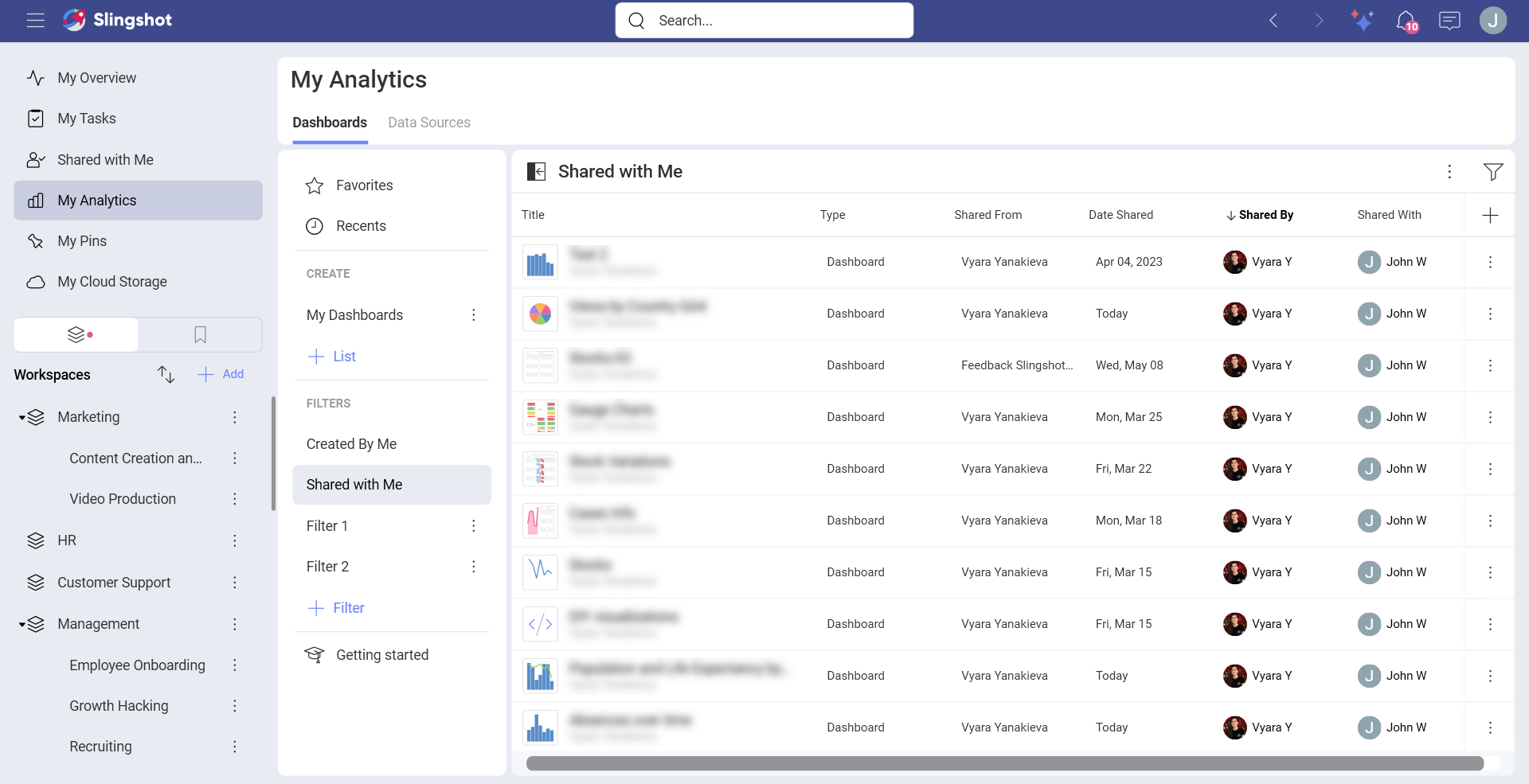This screenshot has height=784, width=1529.
Task: Sort by the Date Shared column
Action: click(1120, 215)
